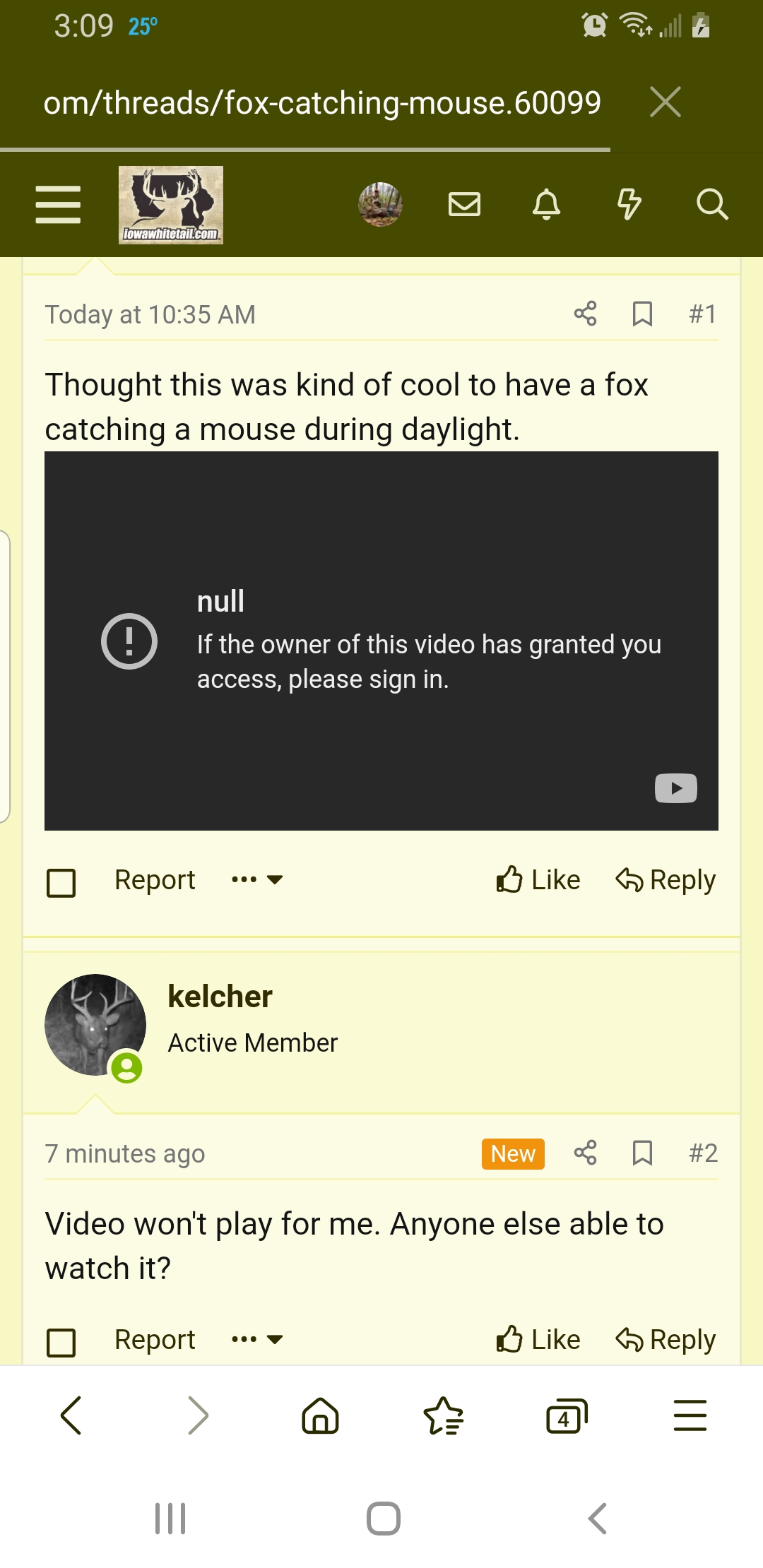The height and width of the screenshot is (1568, 763).
Task: Click the YouTube logo on the video
Action: pyautogui.click(x=676, y=788)
